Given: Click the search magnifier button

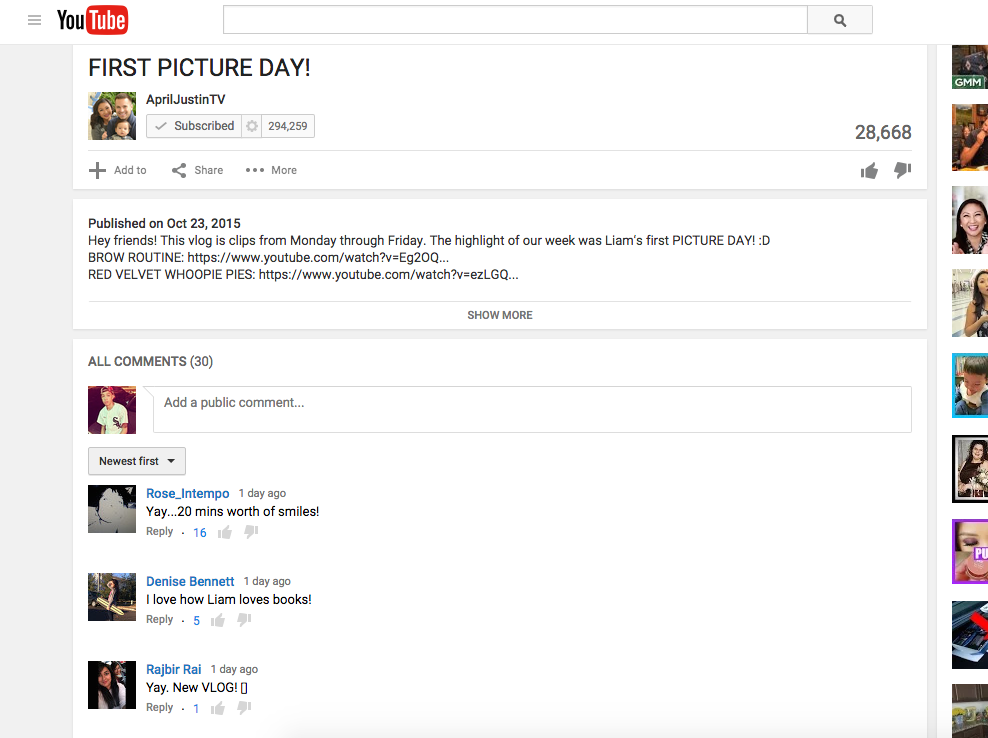Looking at the screenshot, I should 840,20.
